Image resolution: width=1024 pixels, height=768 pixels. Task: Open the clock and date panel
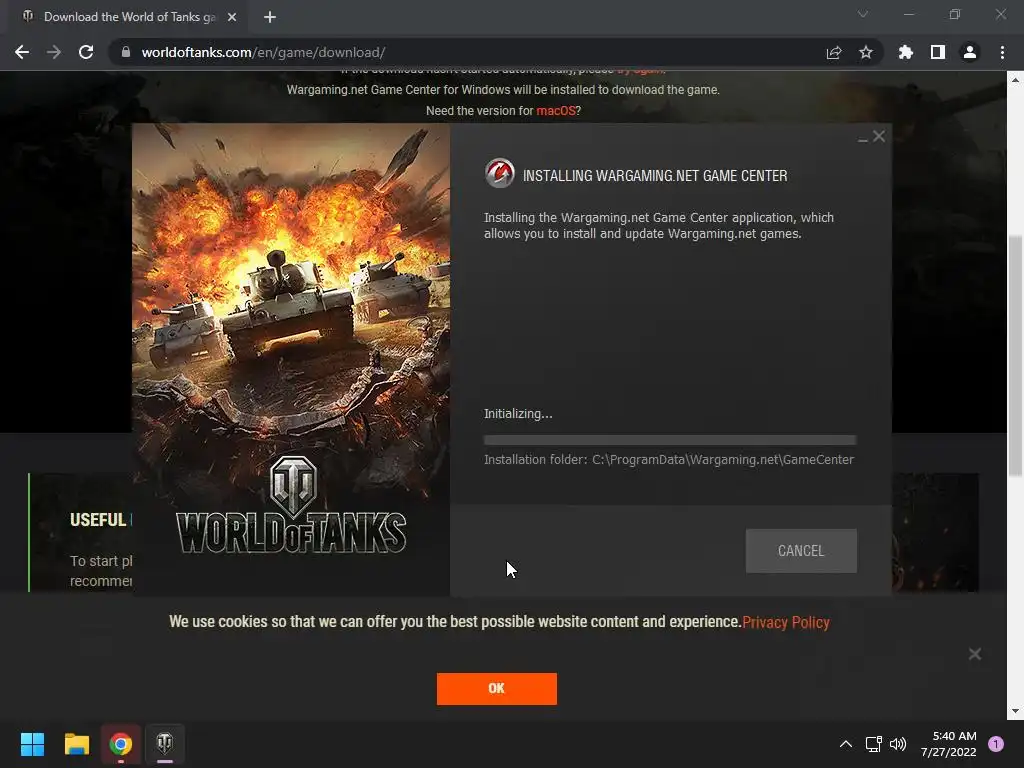tap(949, 744)
